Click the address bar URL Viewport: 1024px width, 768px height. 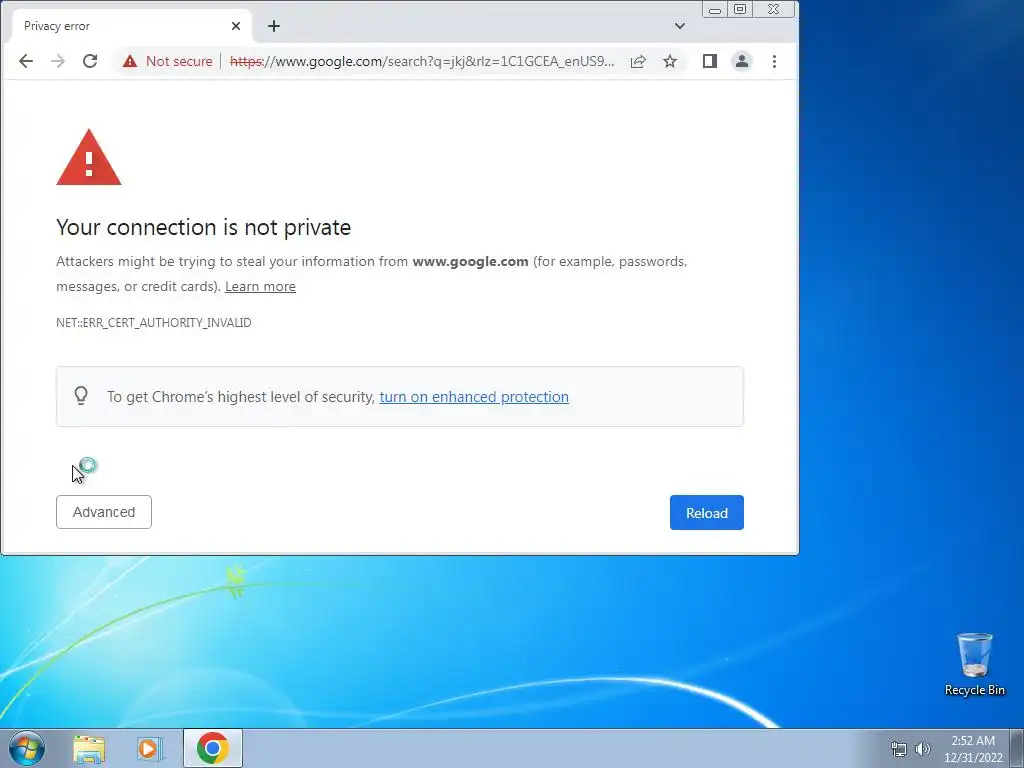coord(422,61)
